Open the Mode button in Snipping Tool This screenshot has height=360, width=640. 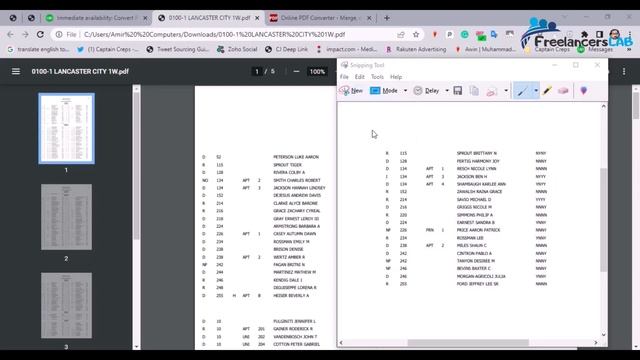(384, 91)
